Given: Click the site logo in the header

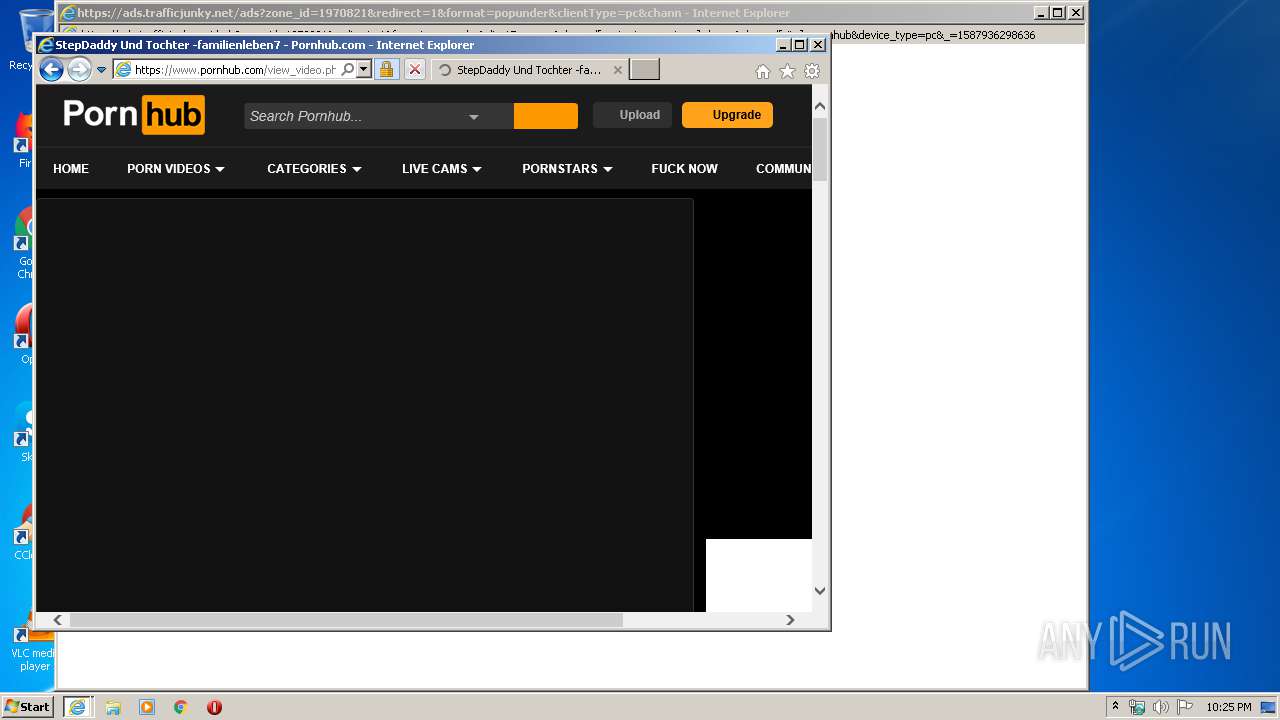Looking at the screenshot, I should click(x=134, y=114).
